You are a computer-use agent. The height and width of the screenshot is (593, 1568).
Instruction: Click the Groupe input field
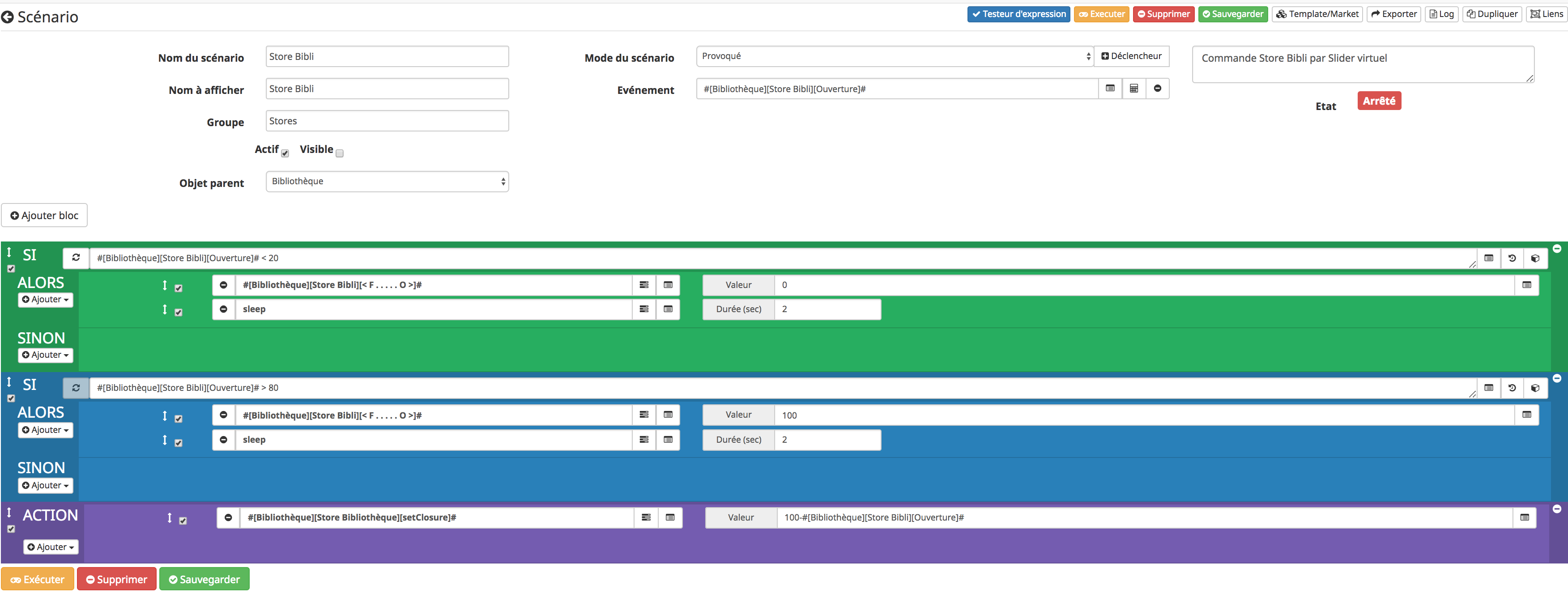(x=387, y=121)
